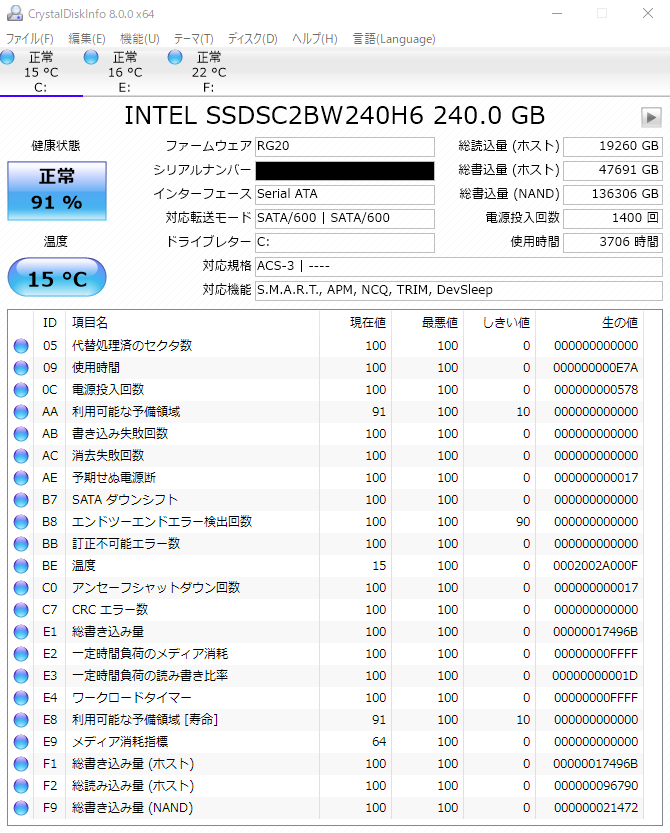Click status icon of row E4 ワークロードタイマー
Screen dimensions: 670x833
coord(21,698)
